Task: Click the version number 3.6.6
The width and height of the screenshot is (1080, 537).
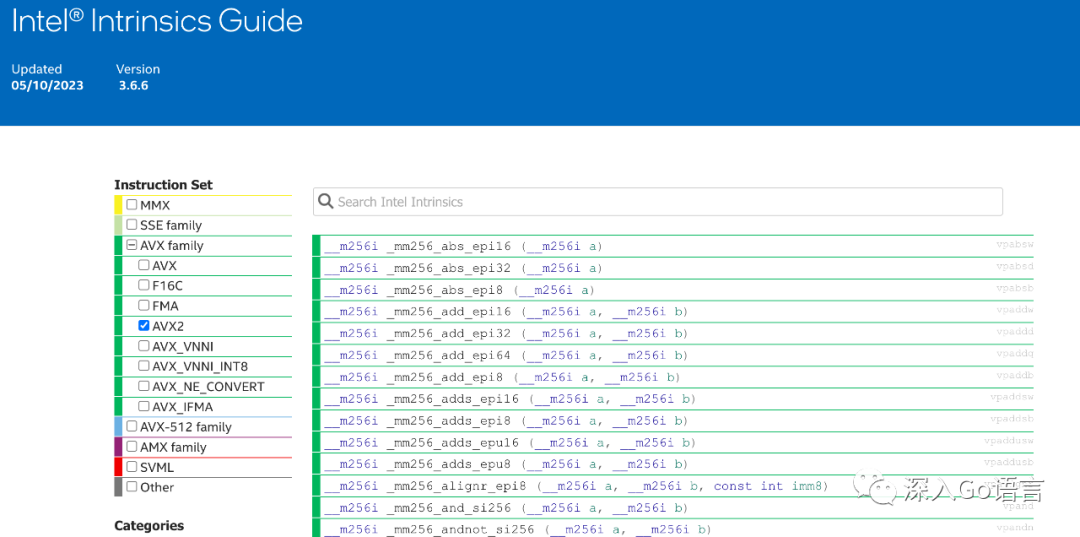Action: (134, 86)
